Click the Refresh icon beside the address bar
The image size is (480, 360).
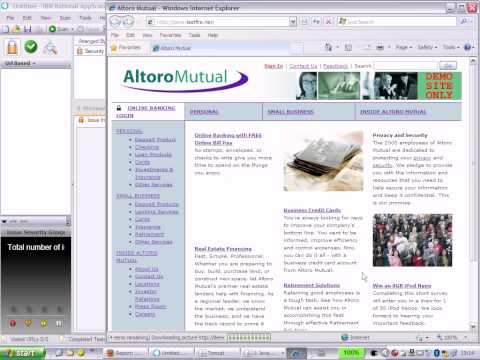tap(316, 22)
